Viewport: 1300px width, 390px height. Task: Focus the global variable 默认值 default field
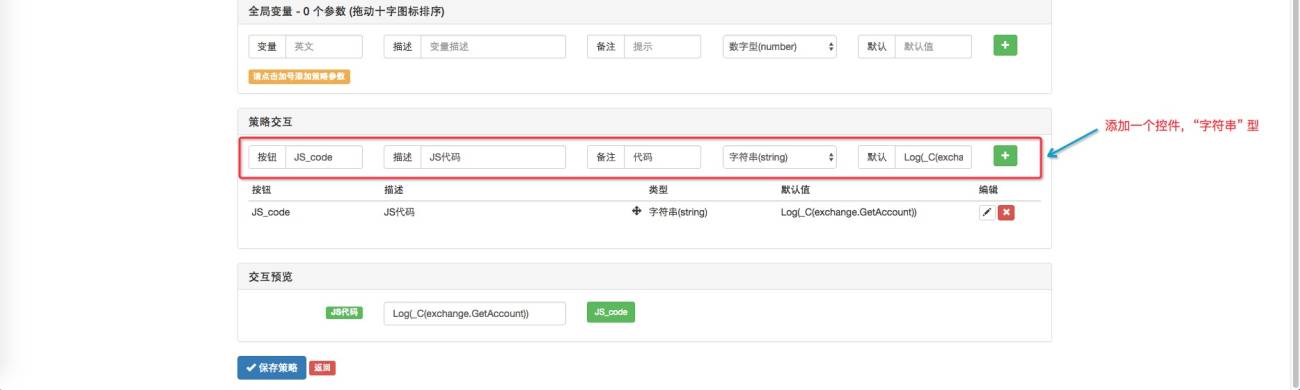(x=933, y=46)
